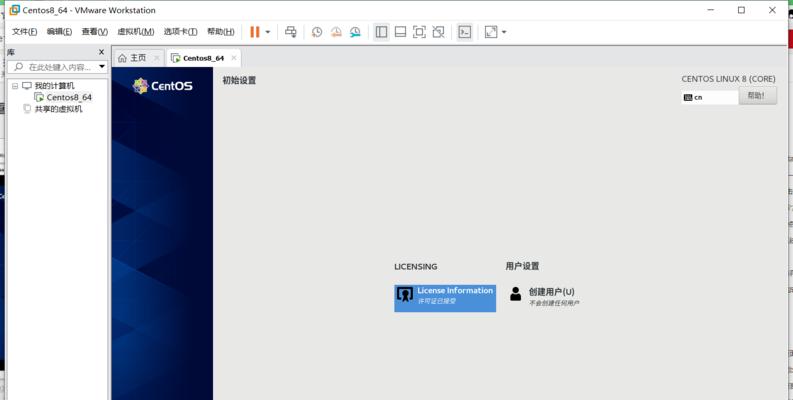Maximize the VMware Workstation window
The width and height of the screenshot is (793, 400).
coord(741,10)
